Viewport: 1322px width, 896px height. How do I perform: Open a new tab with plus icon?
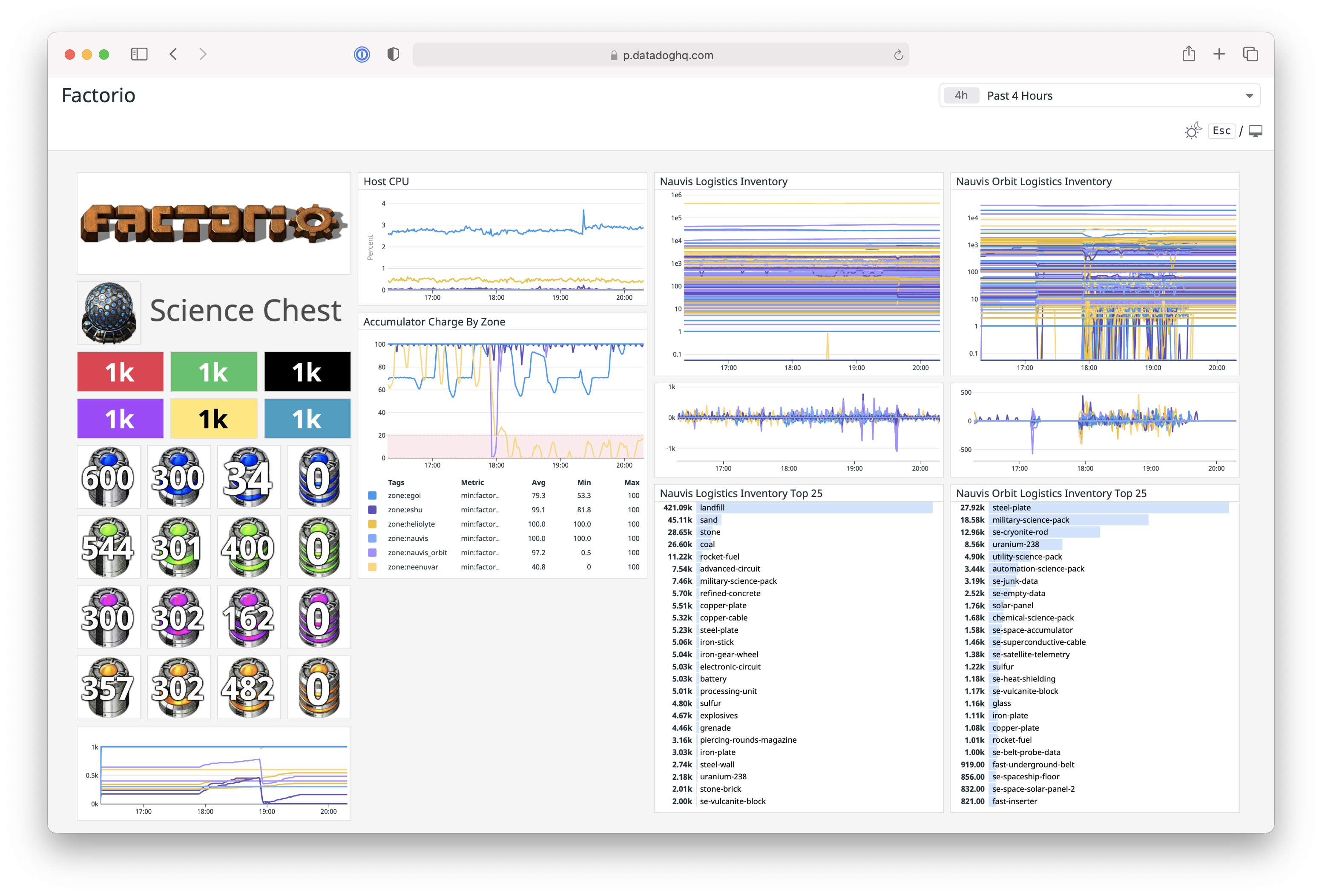pos(1219,55)
